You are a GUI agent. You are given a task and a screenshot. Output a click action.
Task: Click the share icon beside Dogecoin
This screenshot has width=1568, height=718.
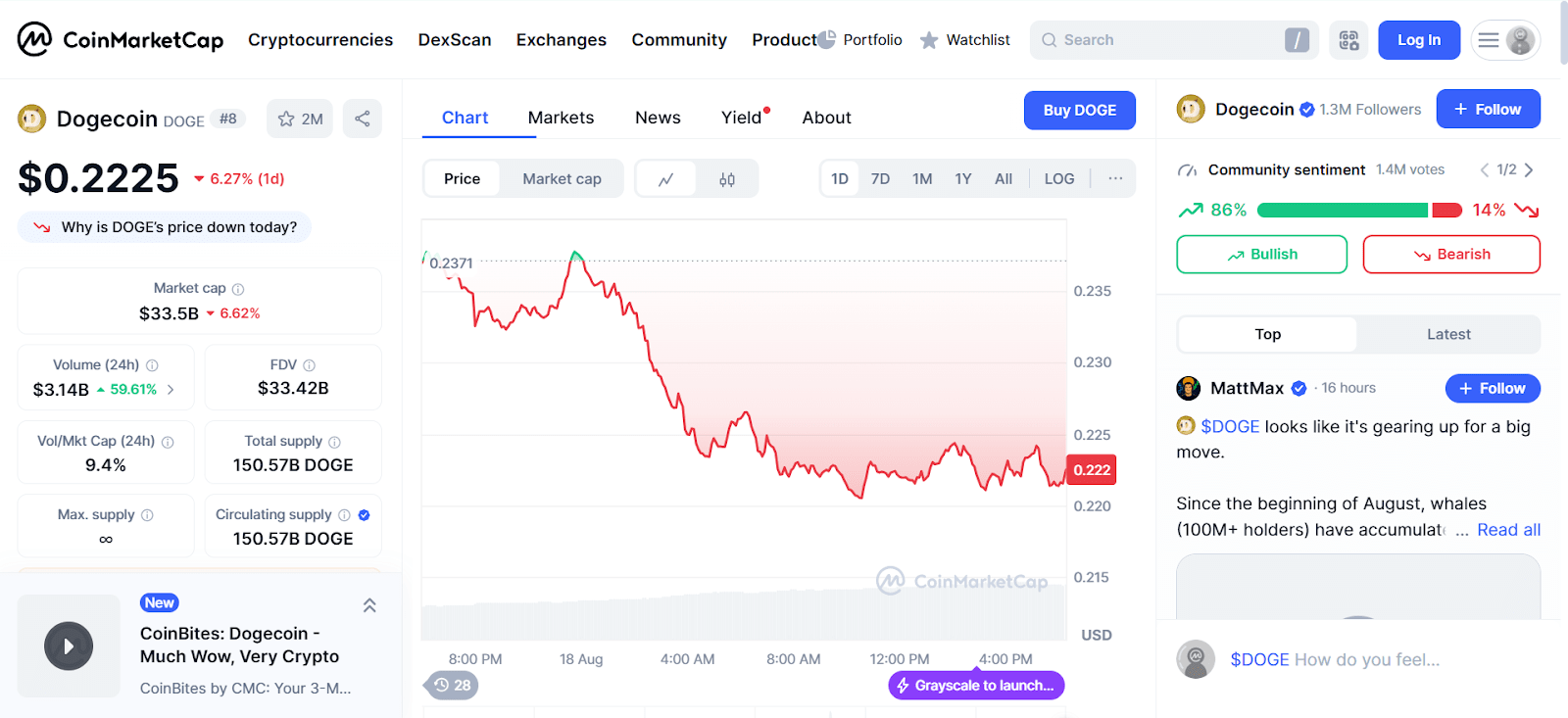point(363,119)
